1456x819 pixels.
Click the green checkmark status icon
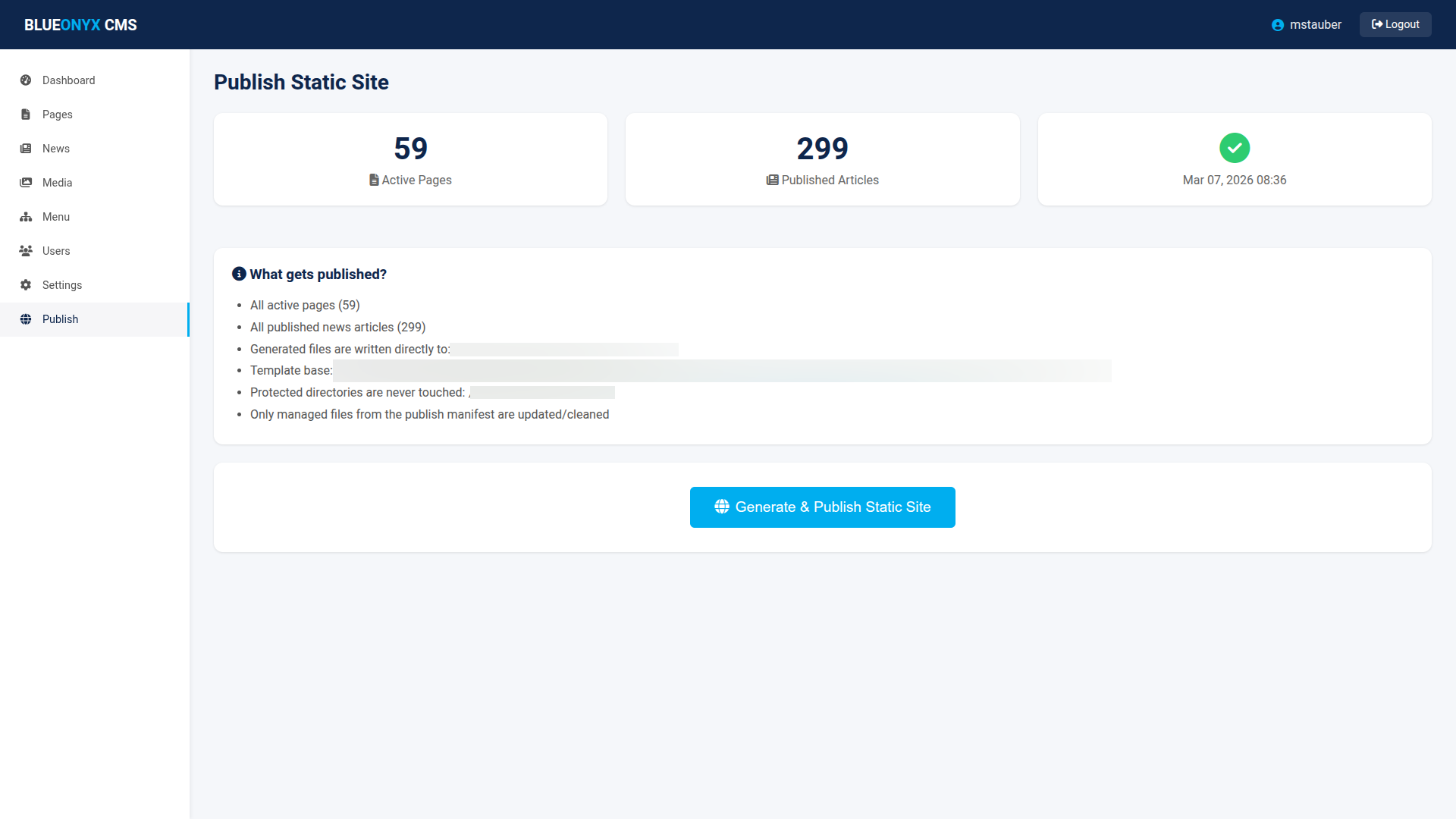tap(1234, 148)
